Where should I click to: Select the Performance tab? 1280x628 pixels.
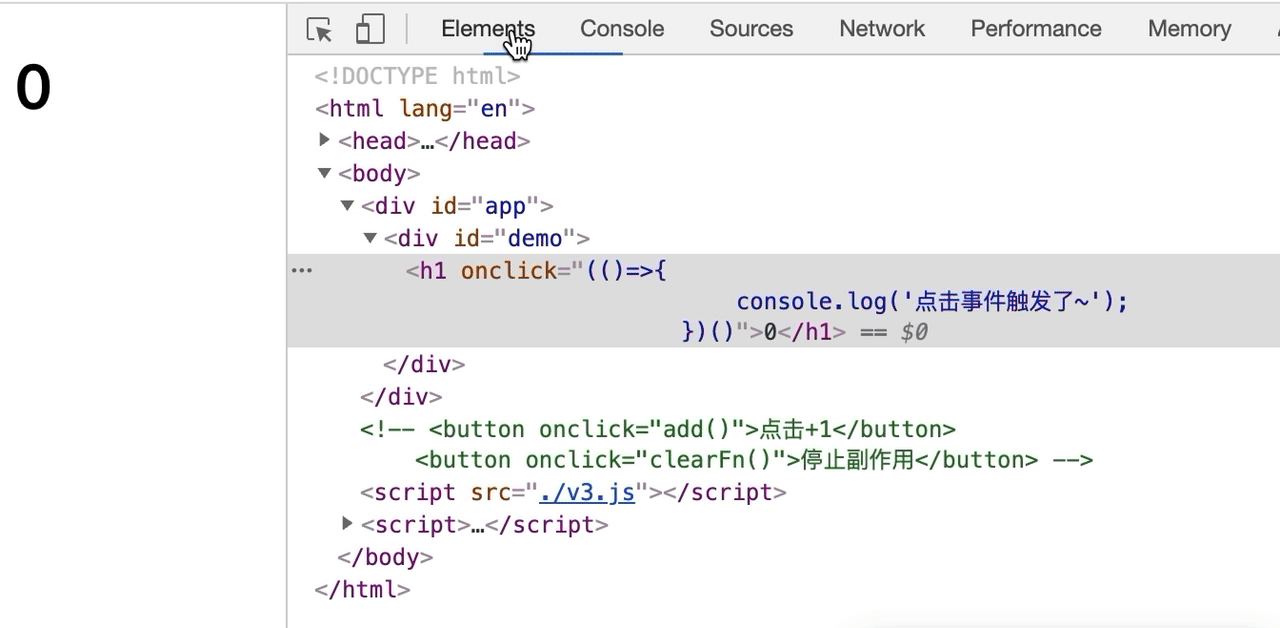click(x=1035, y=29)
